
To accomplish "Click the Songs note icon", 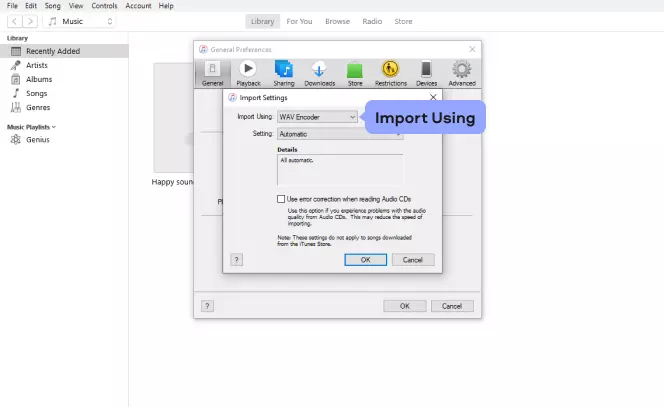I will [16, 93].
